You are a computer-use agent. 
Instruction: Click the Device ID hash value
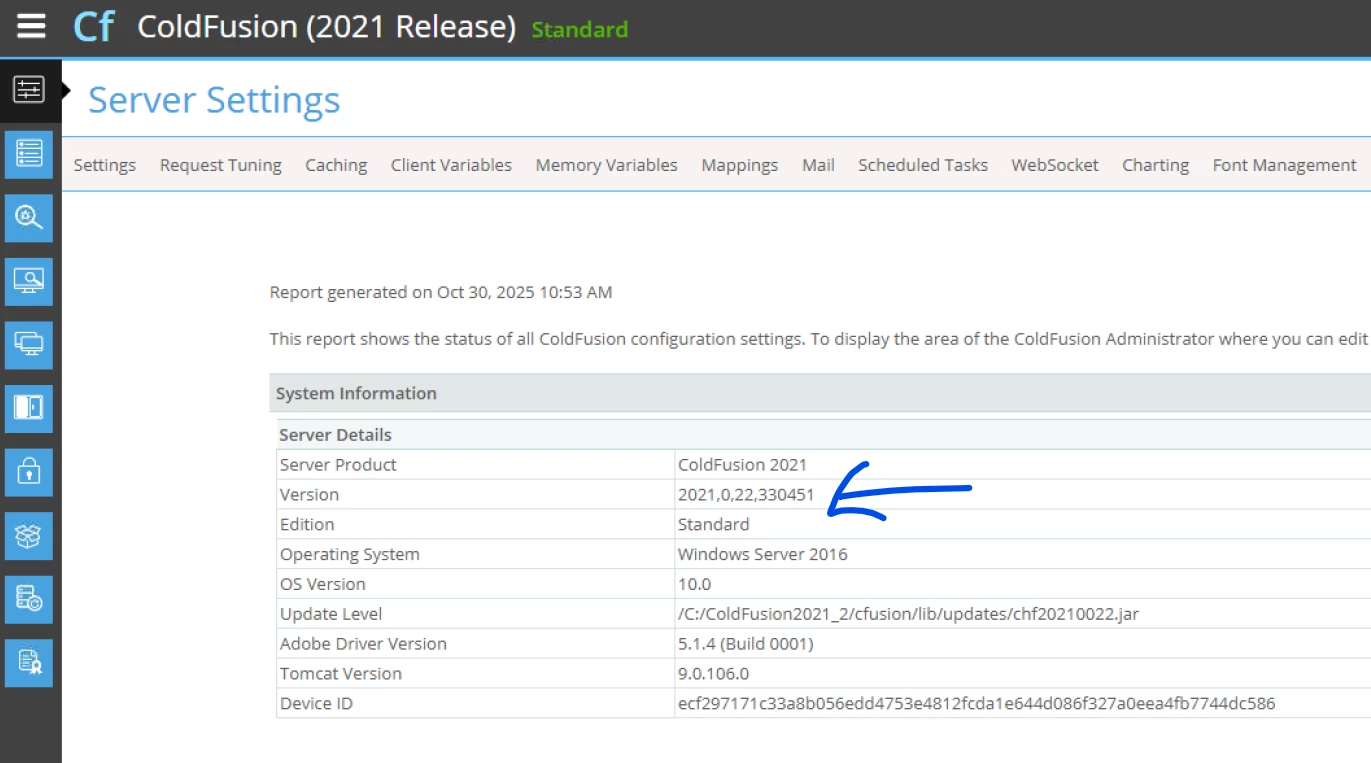tap(976, 704)
